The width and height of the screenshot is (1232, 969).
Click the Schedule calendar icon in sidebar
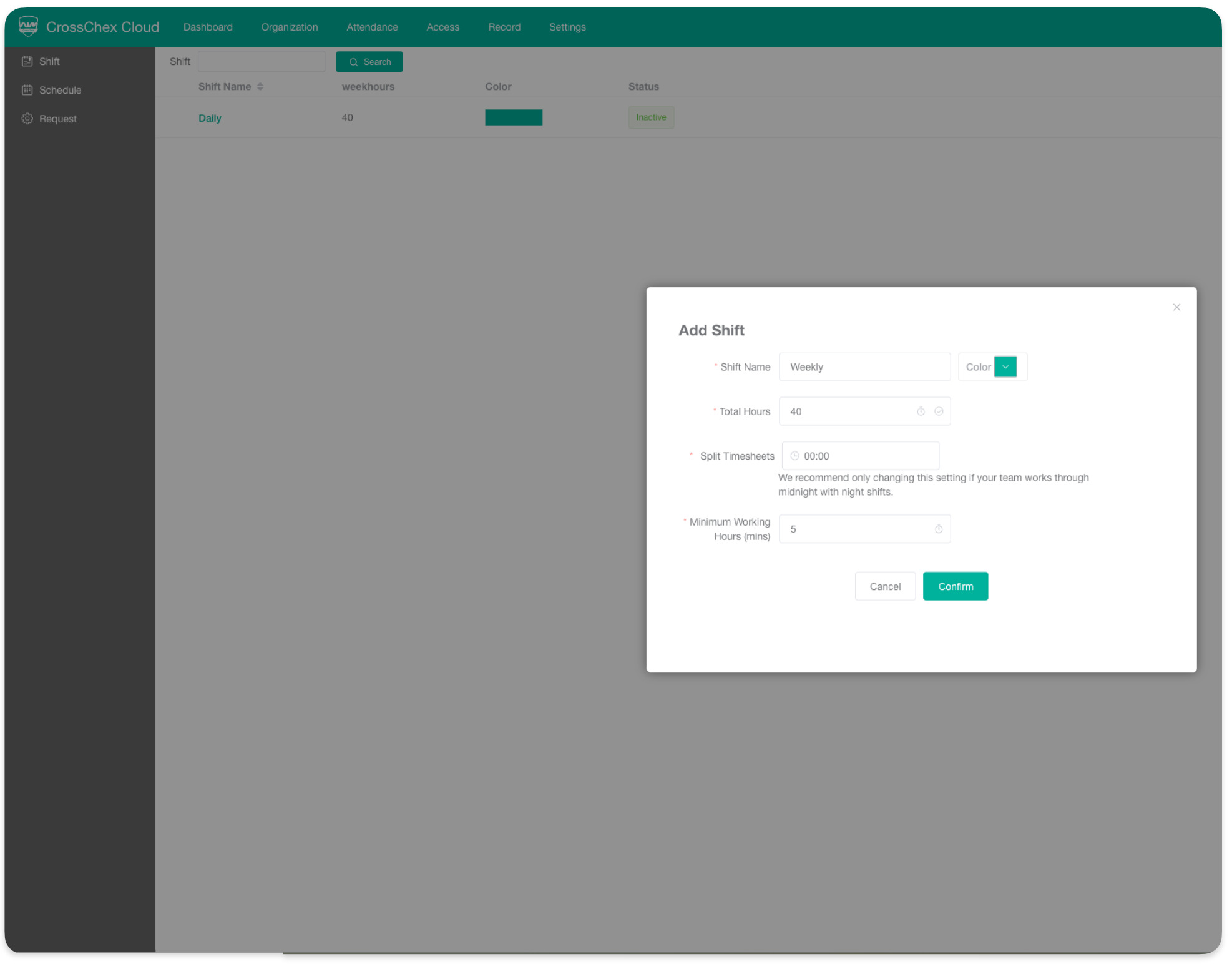(27, 90)
